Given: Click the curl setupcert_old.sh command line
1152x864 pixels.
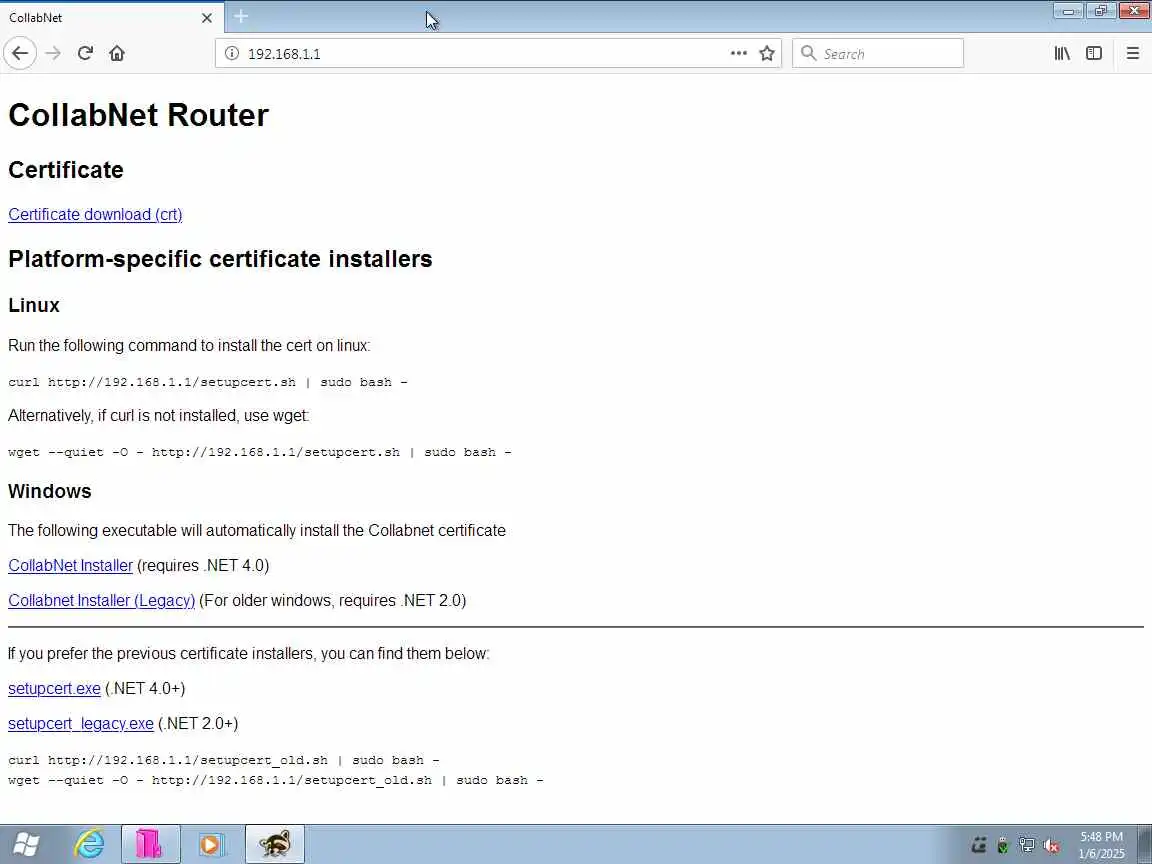Looking at the screenshot, I should (224, 760).
